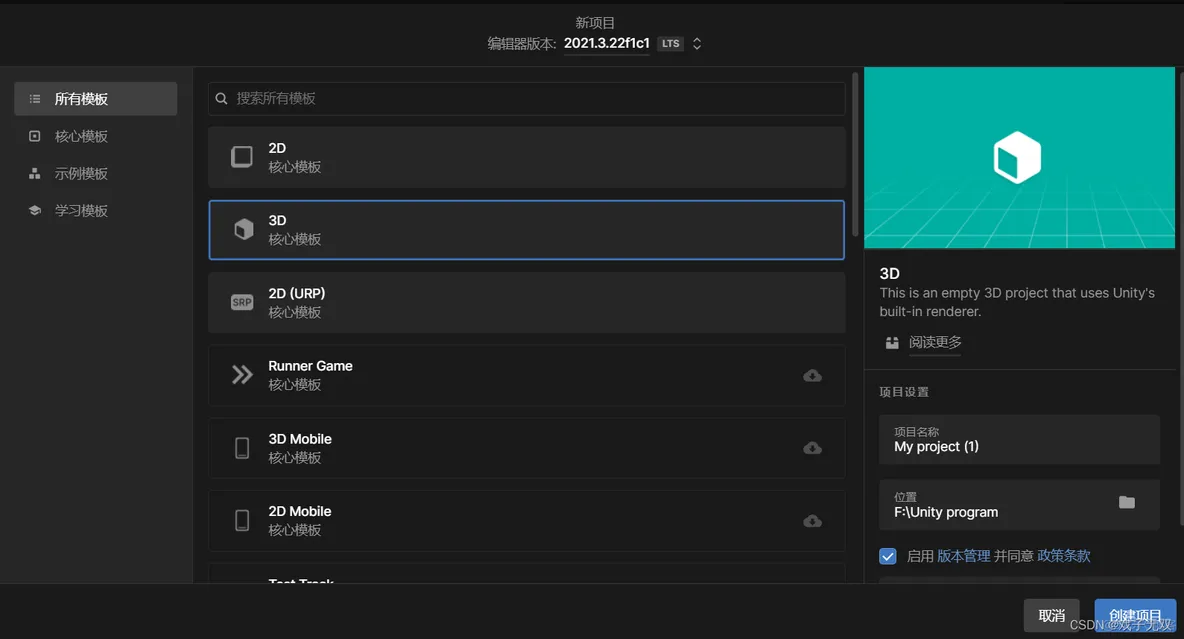
Task: Click the 3D Mobile cloud download icon
Action: [812, 448]
